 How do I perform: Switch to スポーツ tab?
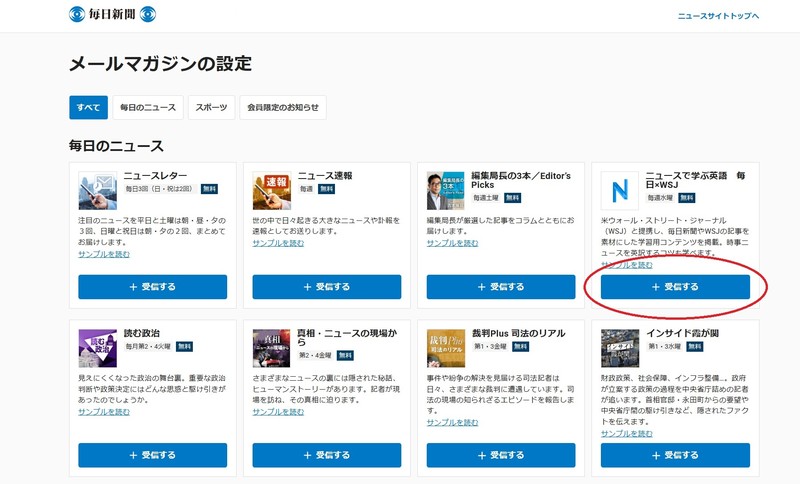tap(211, 107)
